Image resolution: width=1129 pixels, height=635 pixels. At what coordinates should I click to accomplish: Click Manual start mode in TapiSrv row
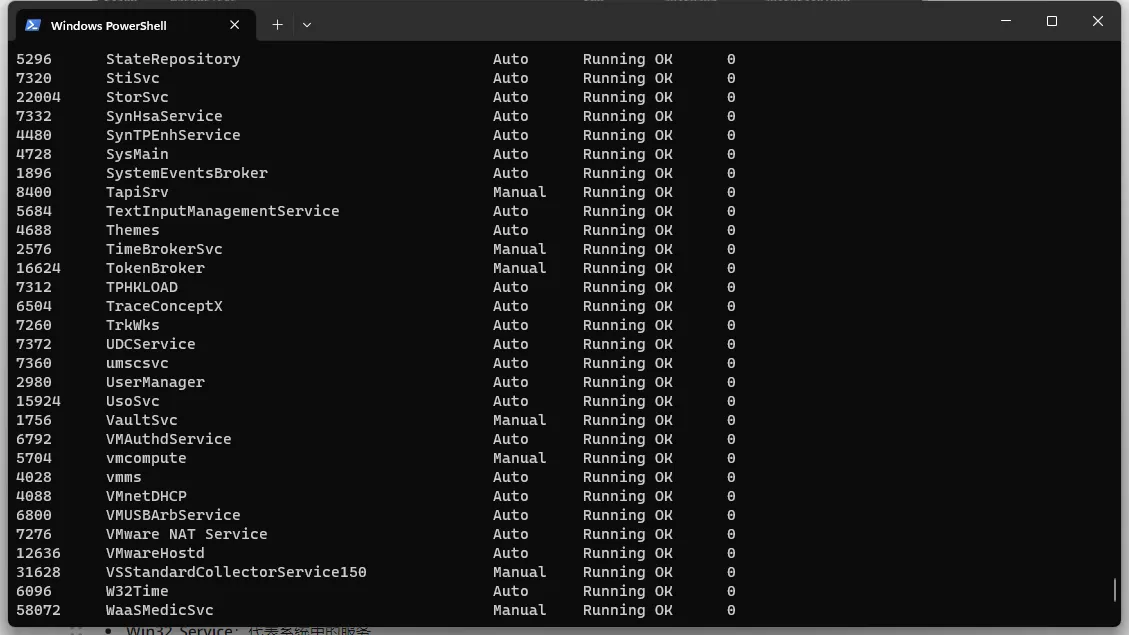(520, 192)
